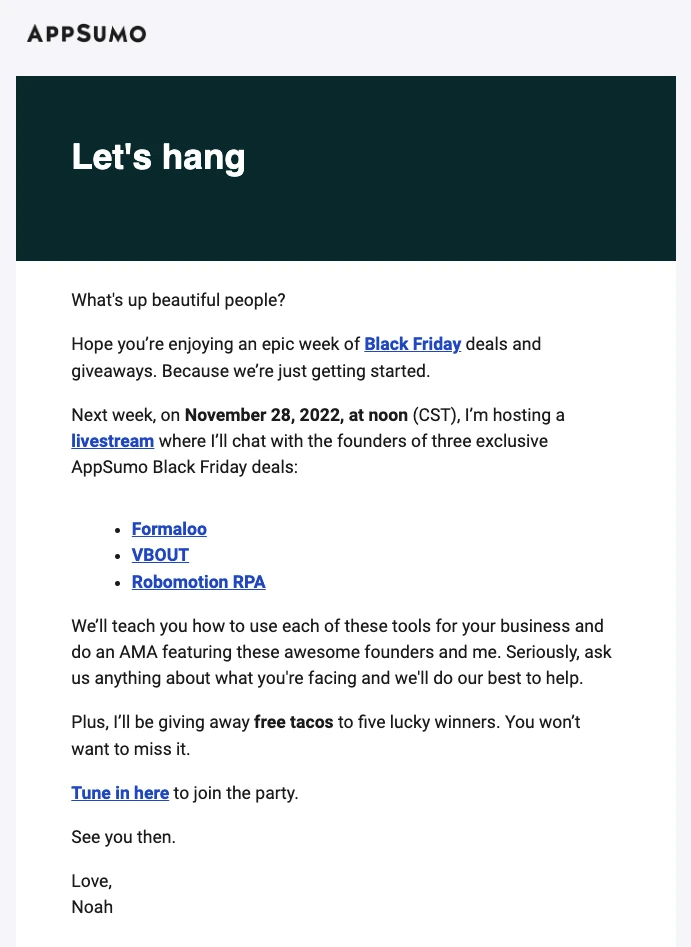Open the Robomotion RPA link
Image resolution: width=691 pixels, height=947 pixels.
pyautogui.click(x=198, y=581)
